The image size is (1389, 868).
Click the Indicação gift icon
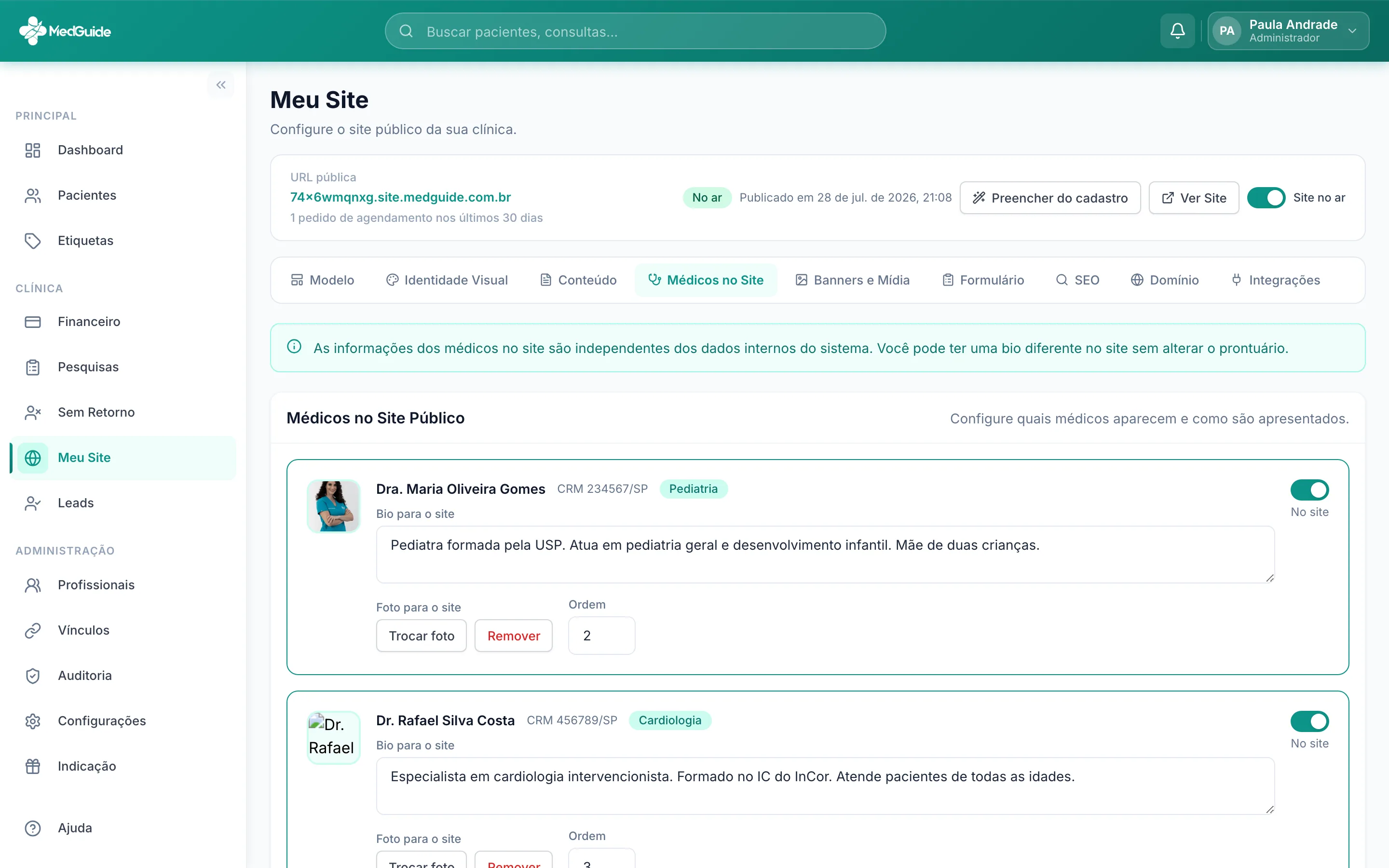click(33, 766)
